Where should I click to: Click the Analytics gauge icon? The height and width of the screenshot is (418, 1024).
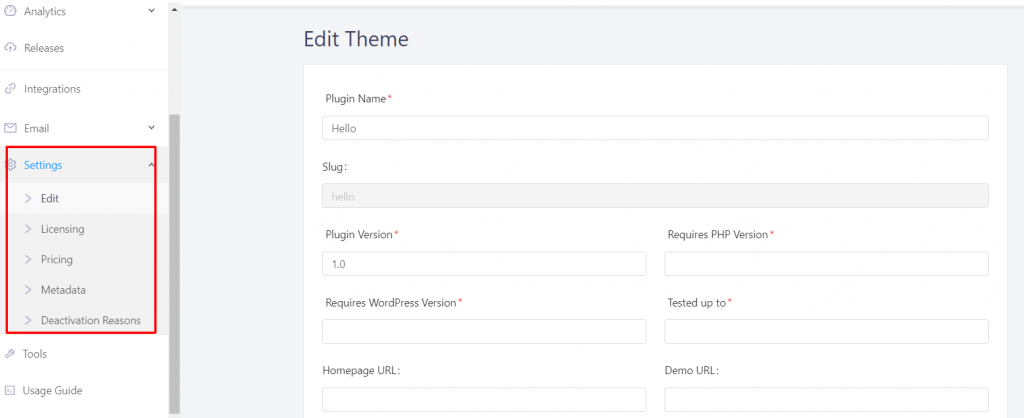coord(10,11)
